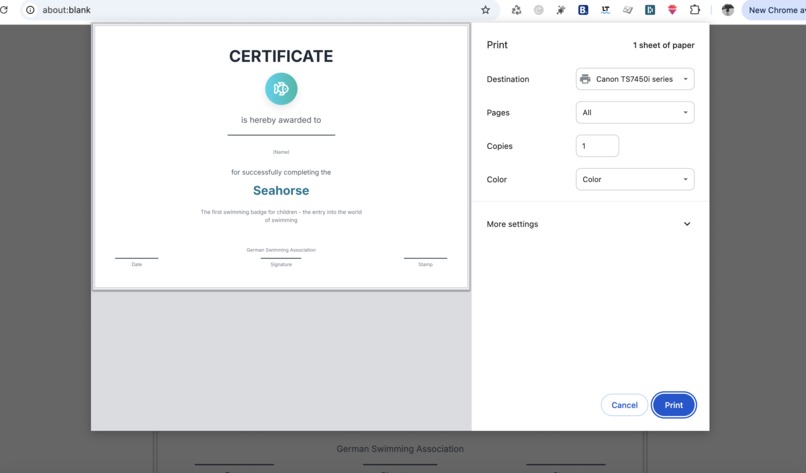Screen dimensions: 806x473
Task: Click the certificate preview page thumbnail
Action: tap(281, 157)
